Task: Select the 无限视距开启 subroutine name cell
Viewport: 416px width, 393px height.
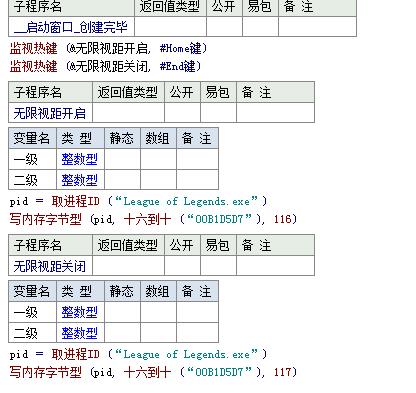Action: coord(50,113)
